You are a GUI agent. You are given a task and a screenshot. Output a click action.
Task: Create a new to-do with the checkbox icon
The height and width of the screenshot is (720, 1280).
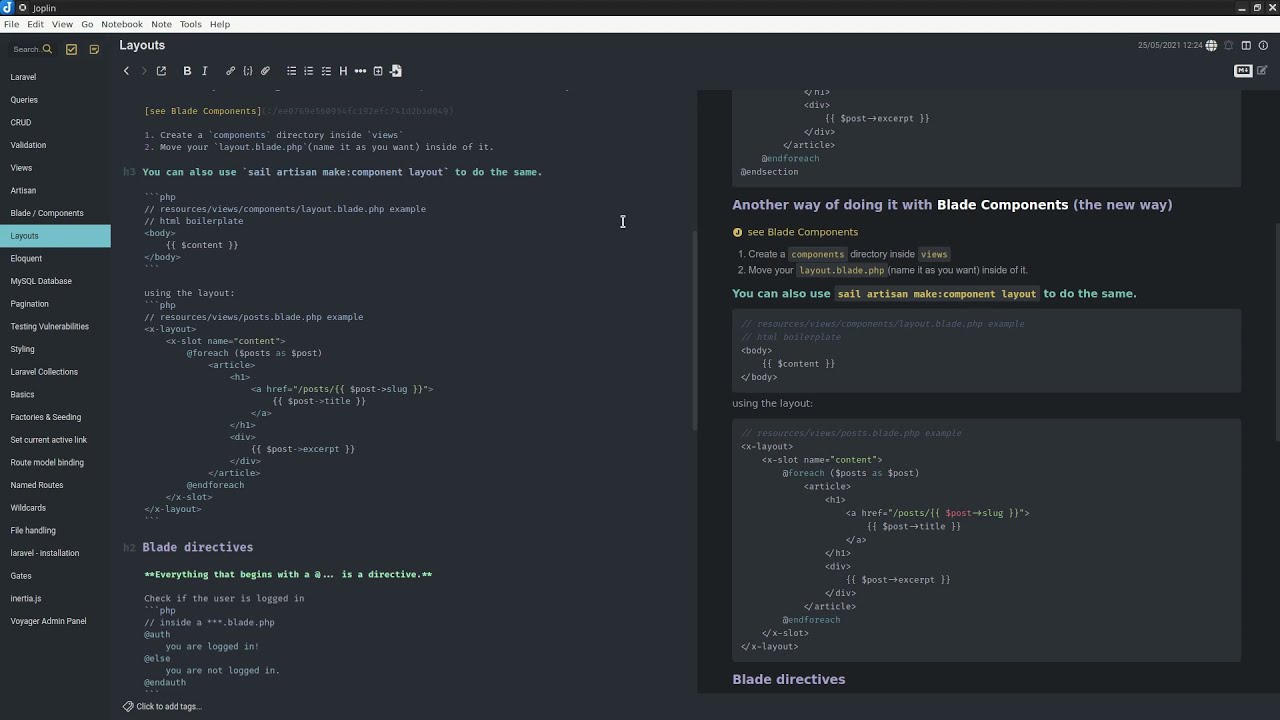pyautogui.click(x=72, y=49)
